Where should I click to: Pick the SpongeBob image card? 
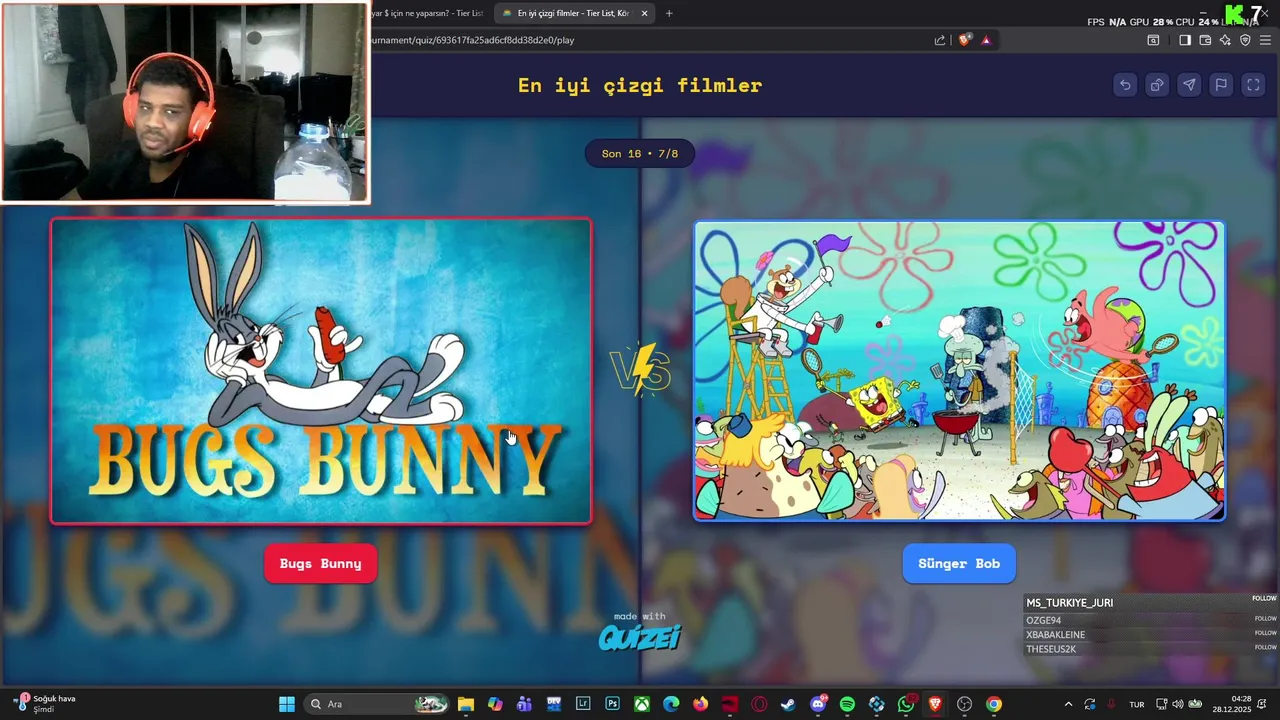959,371
